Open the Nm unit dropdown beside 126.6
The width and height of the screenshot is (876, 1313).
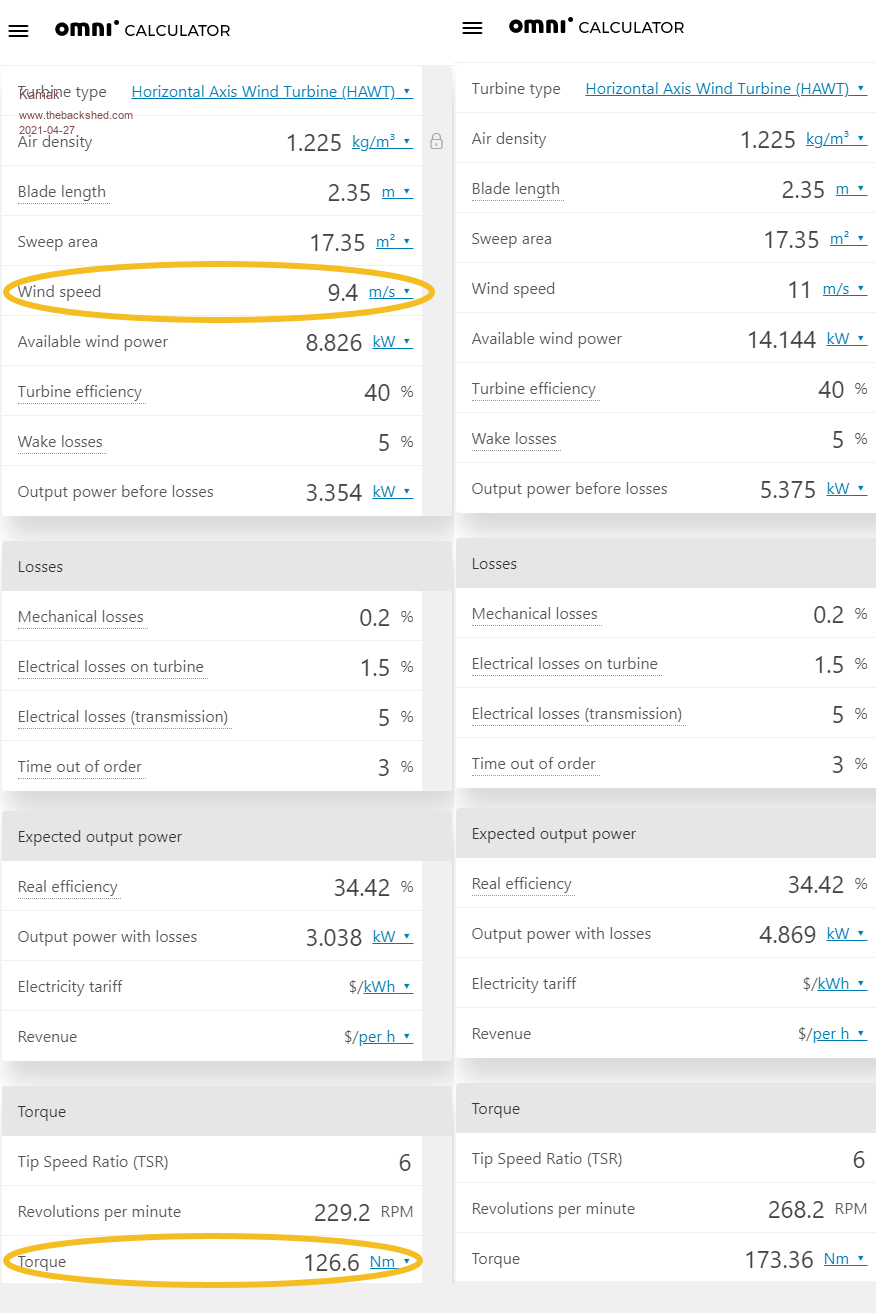[x=390, y=1262]
